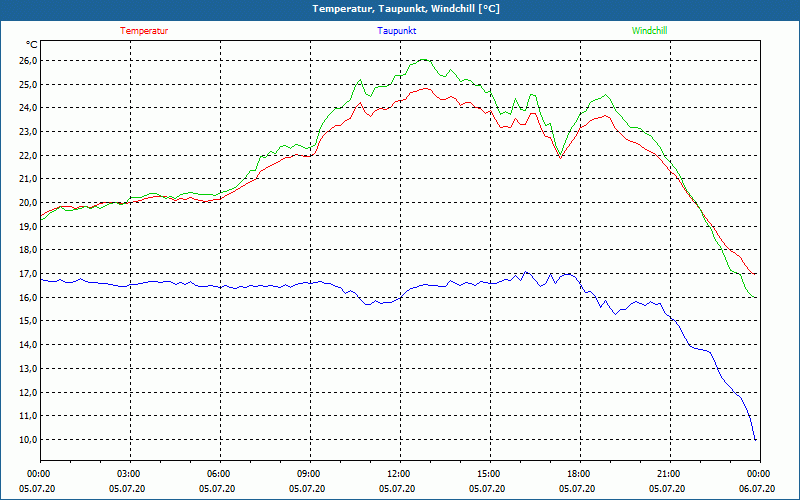Click the 18,0 y-axis label

pos(28,249)
